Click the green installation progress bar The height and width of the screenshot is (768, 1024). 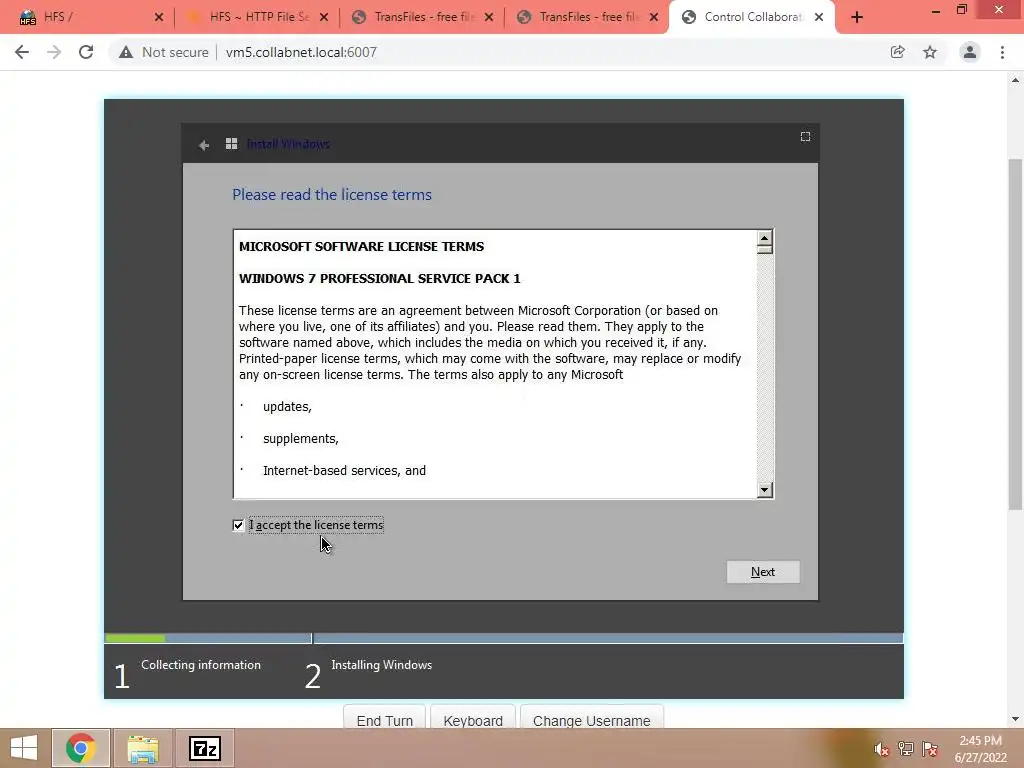pyautogui.click(x=135, y=638)
